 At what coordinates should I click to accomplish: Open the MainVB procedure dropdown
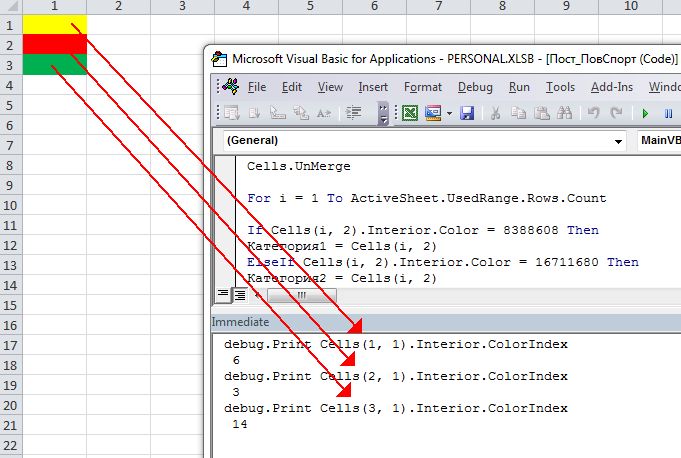point(659,140)
